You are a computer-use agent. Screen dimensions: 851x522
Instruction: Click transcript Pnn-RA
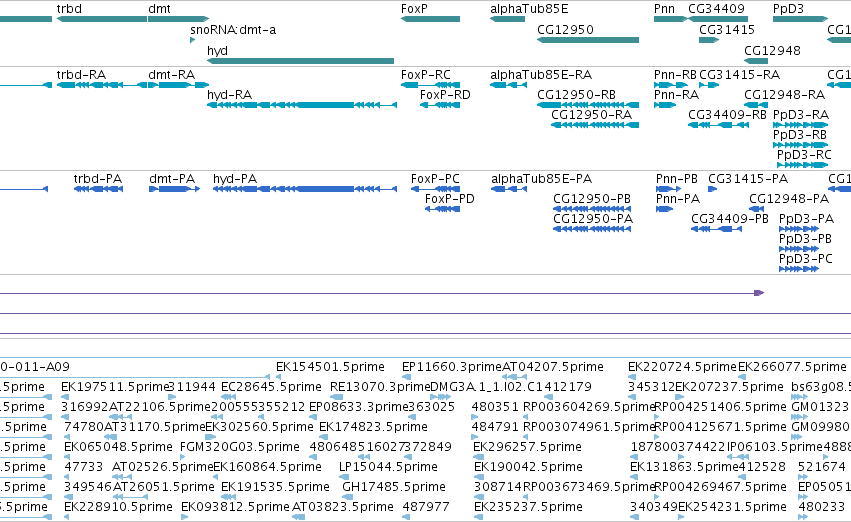point(665,105)
